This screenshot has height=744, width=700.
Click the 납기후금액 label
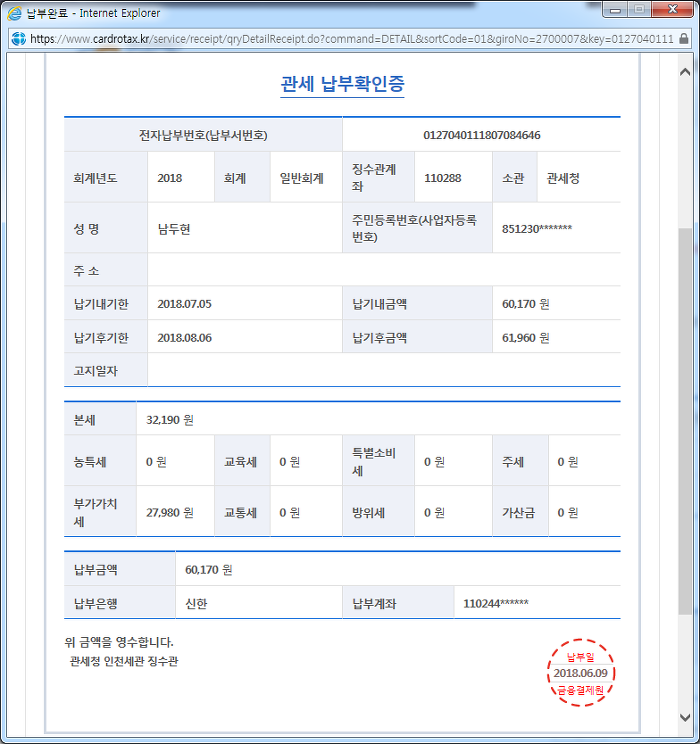click(380, 338)
